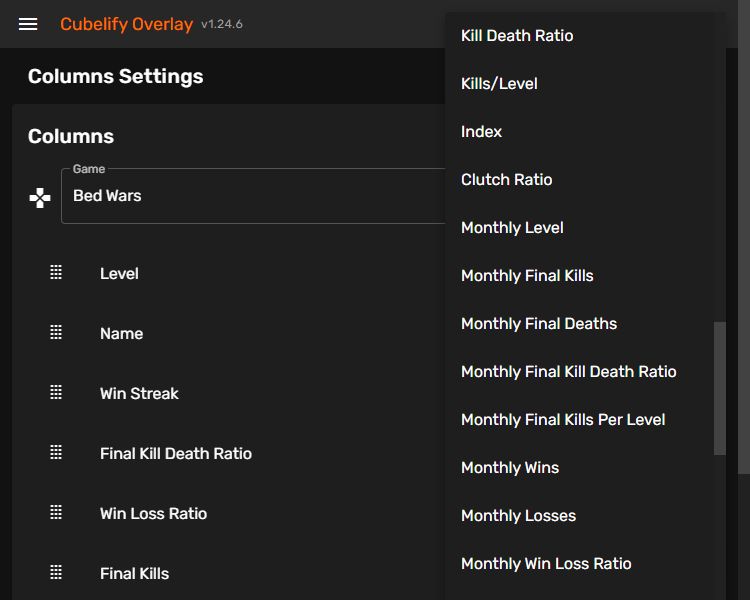The image size is (750, 600).
Task: Pick Clutch Ratio from the dropdown list
Action: pyautogui.click(x=507, y=180)
